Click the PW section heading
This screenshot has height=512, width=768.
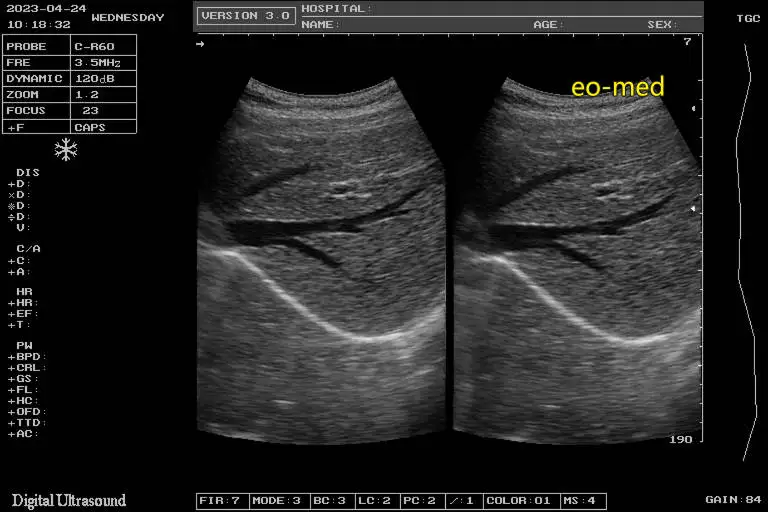pos(24,345)
